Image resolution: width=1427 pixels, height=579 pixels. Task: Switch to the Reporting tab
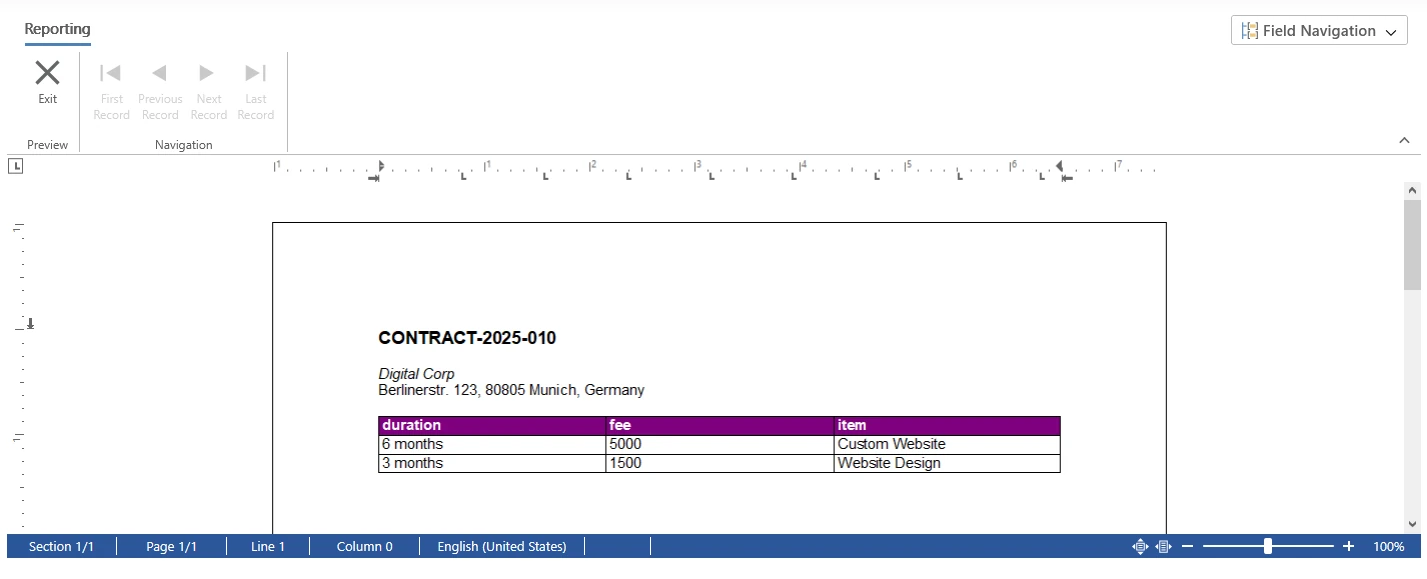click(x=57, y=30)
